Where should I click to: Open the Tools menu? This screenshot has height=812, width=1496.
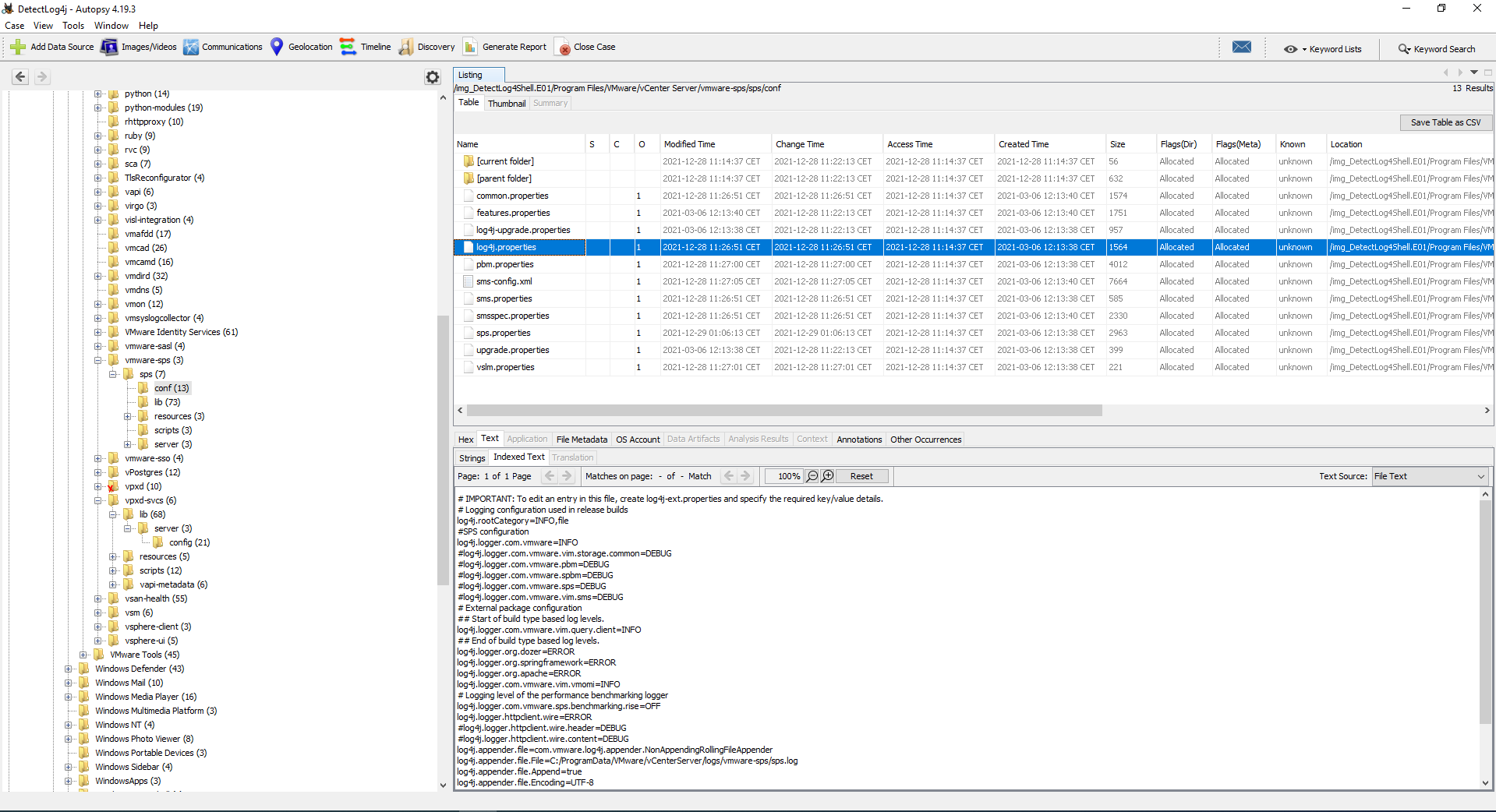[73, 26]
